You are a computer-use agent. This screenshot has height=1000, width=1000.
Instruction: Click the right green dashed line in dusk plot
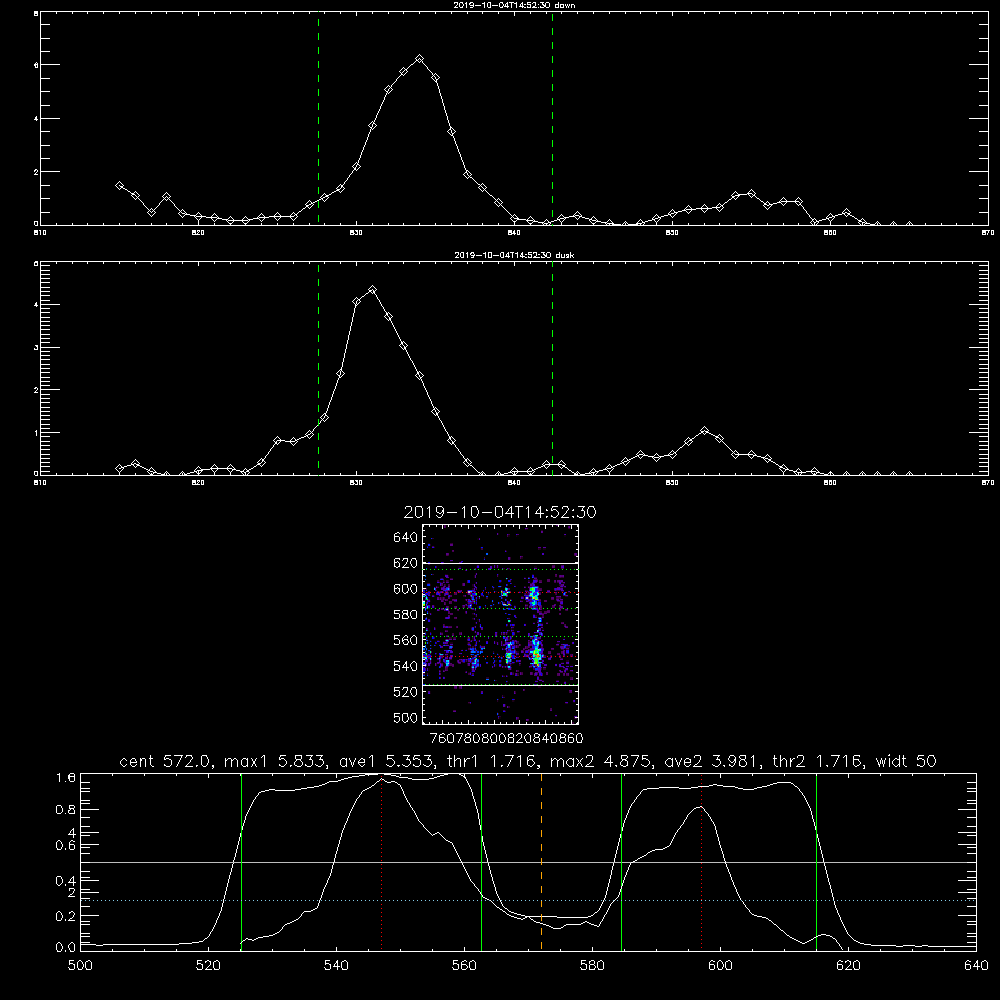(552, 368)
